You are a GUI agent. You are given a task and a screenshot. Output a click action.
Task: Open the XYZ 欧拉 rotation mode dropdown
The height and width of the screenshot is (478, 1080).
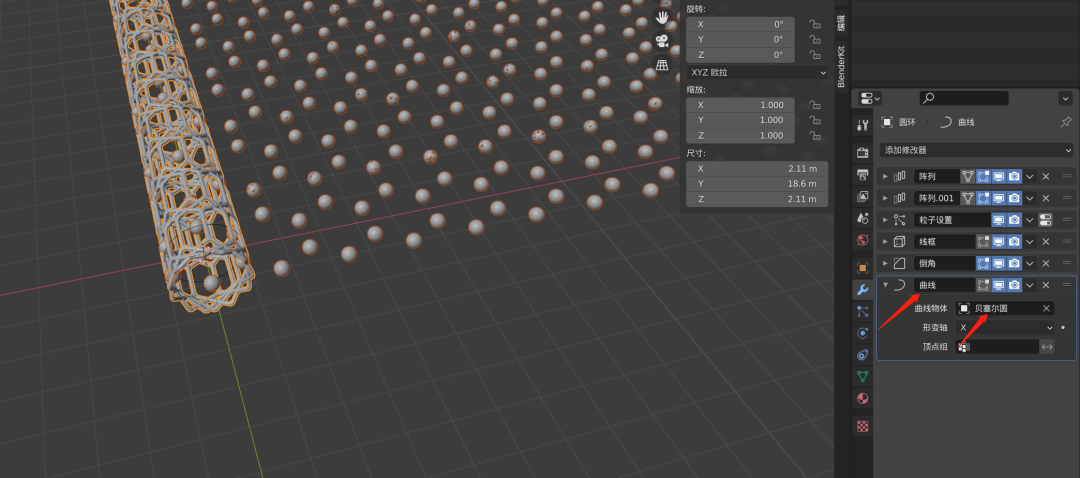[757, 72]
